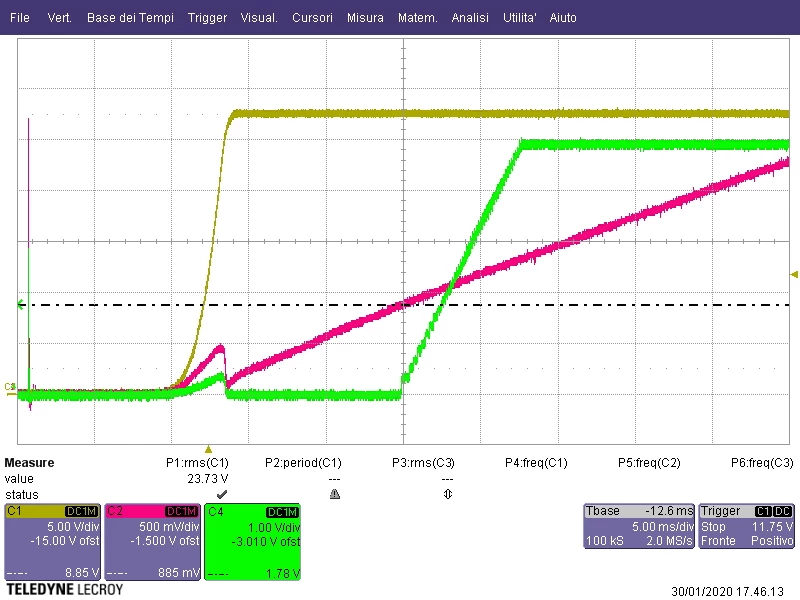Click the C4 DC1M coupling badge

pyautogui.click(x=282, y=512)
